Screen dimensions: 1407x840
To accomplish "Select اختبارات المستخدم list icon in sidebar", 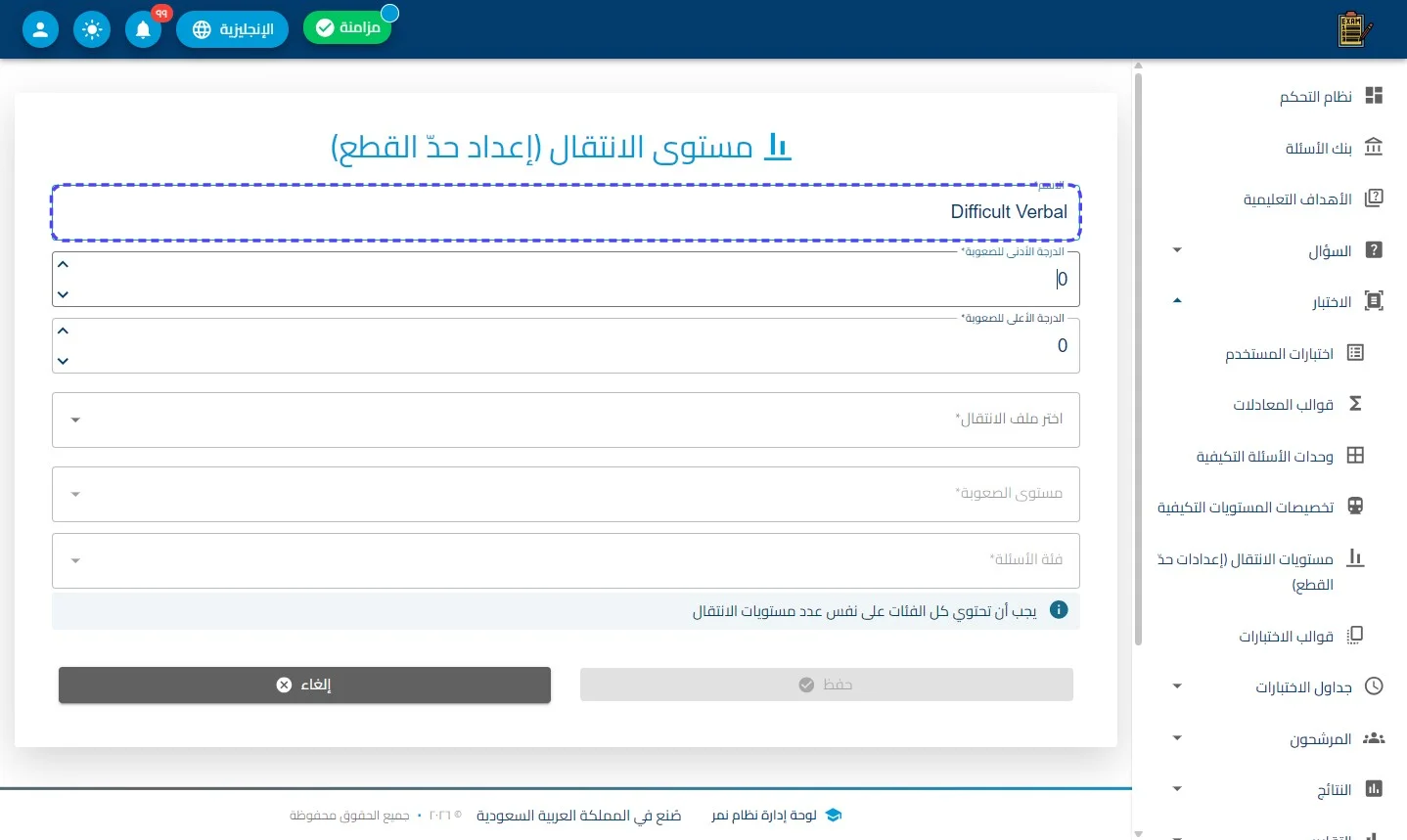I will coord(1355,353).
